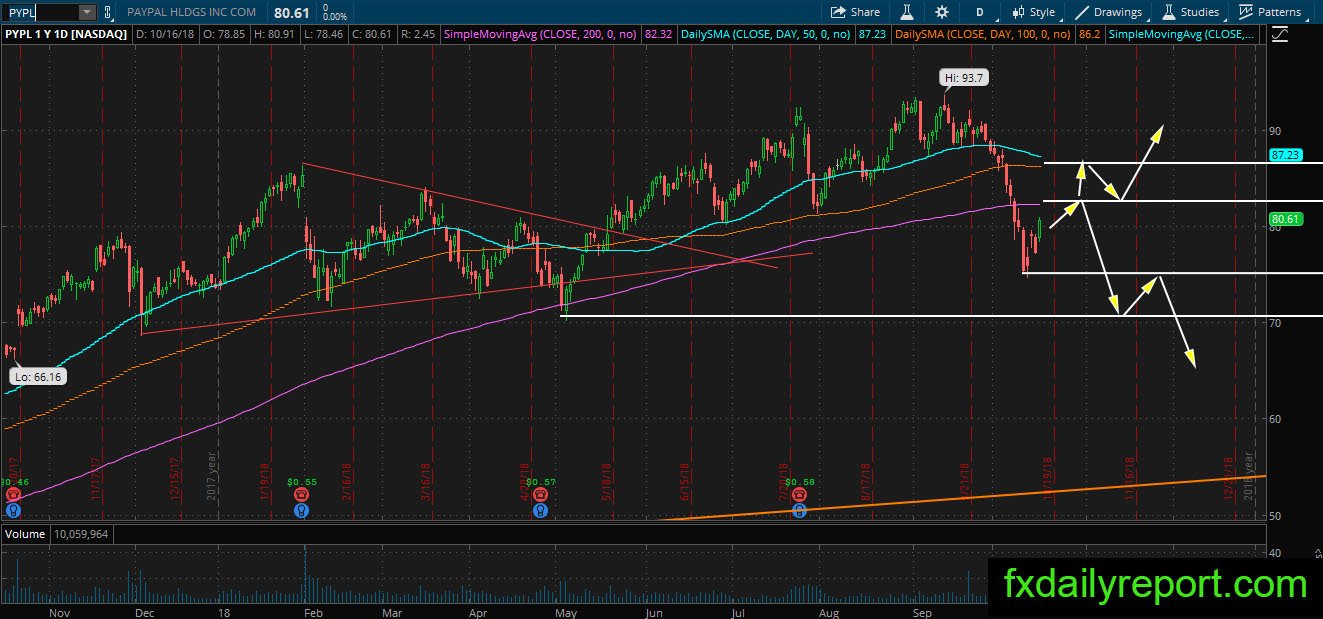Screen dimensions: 1323x619
Task: Click the 80.61 last price bubble on axis
Action: pyautogui.click(x=1284, y=219)
